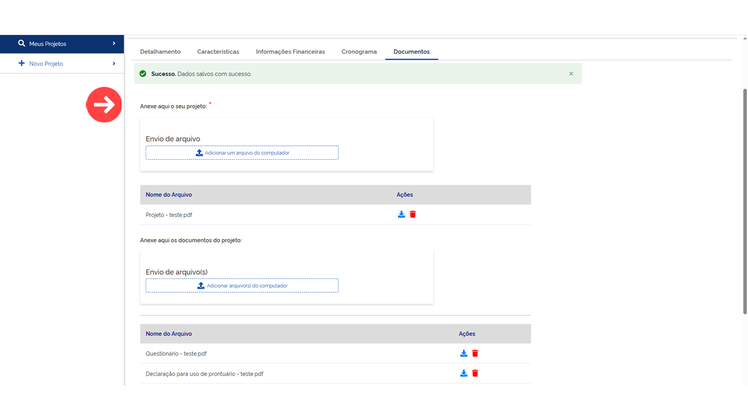Click the Meus Projetos search icon
Screen dimensions: 748x420
pyautogui.click(x=21, y=43)
